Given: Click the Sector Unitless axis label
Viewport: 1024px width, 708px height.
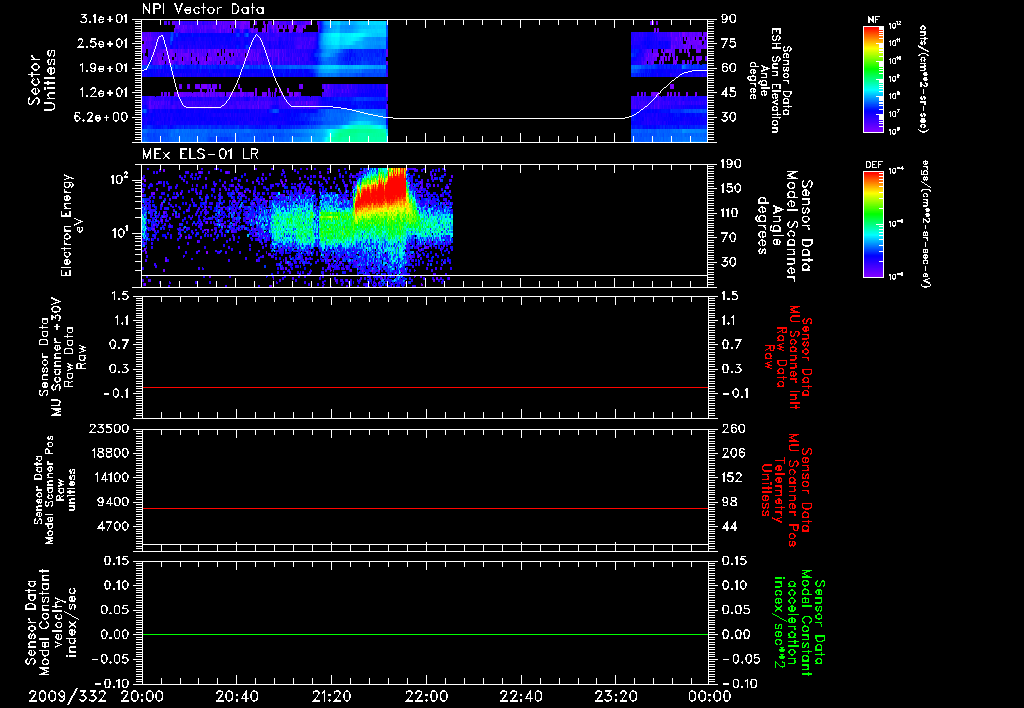Looking at the screenshot, I should 42,80.
